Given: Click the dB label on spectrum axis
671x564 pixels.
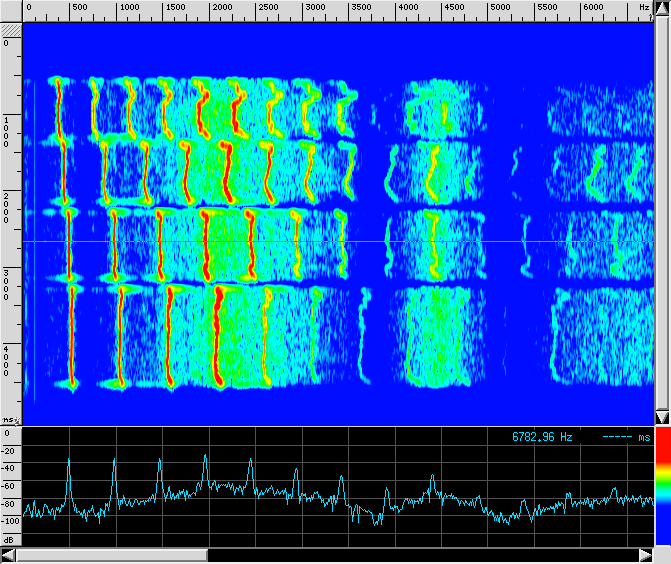Looking at the screenshot, I should [x=8, y=540].
